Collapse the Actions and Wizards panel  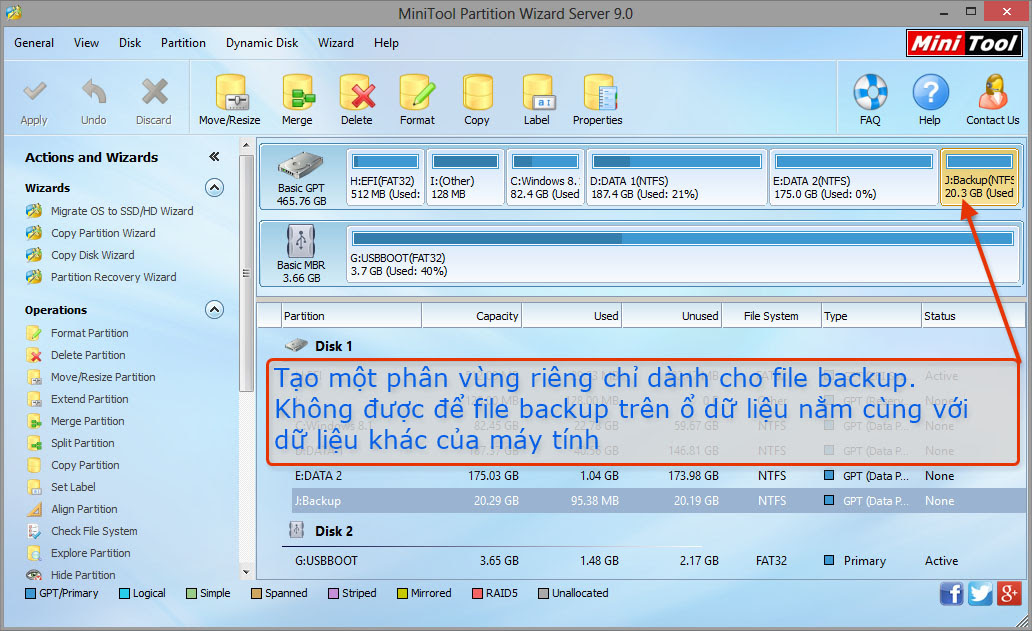point(214,157)
